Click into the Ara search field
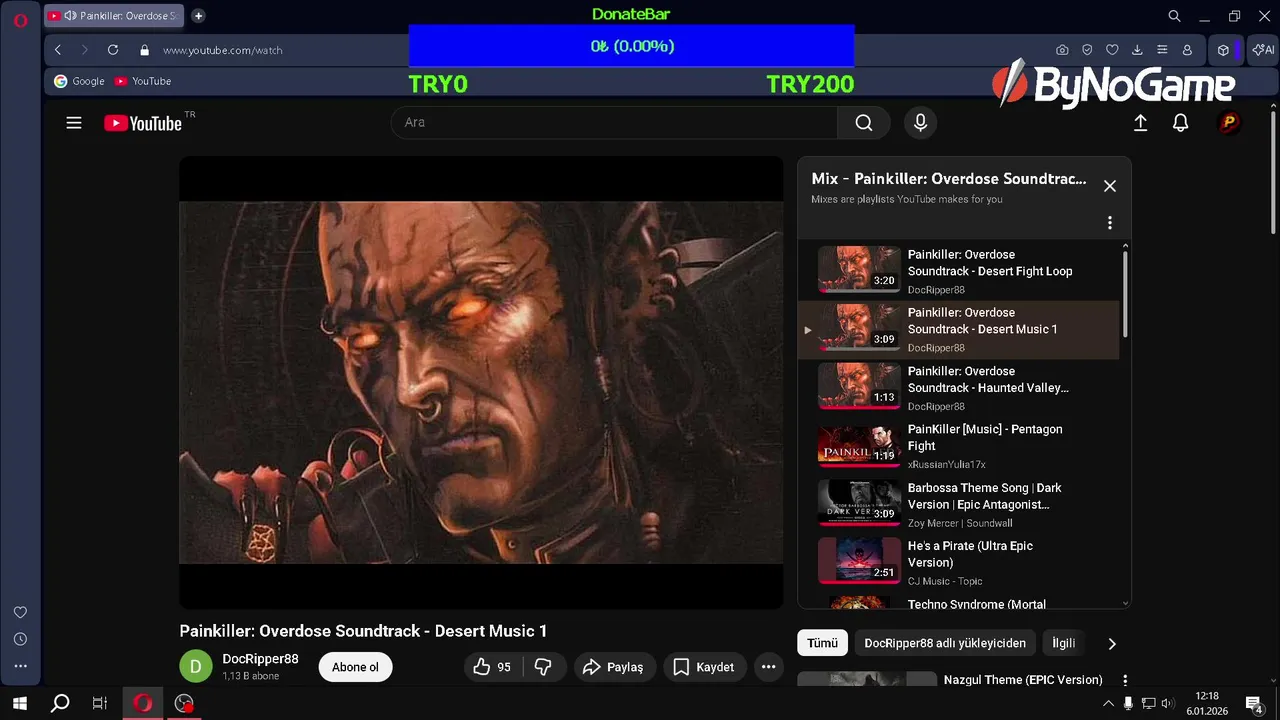 pos(614,122)
